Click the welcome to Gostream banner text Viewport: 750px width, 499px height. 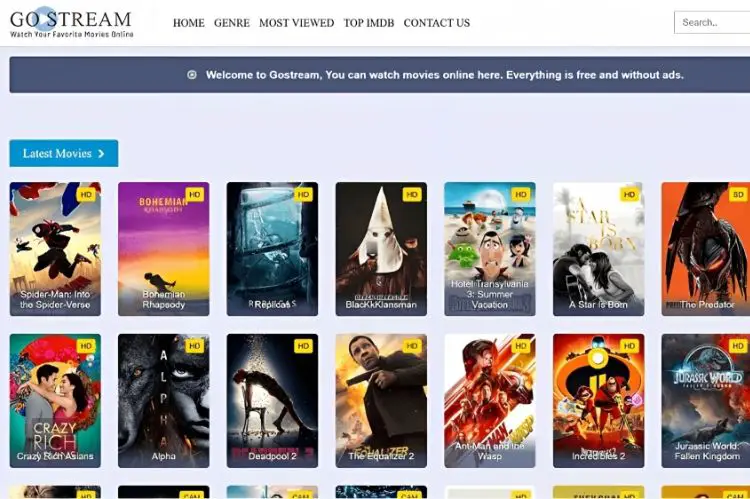click(445, 75)
